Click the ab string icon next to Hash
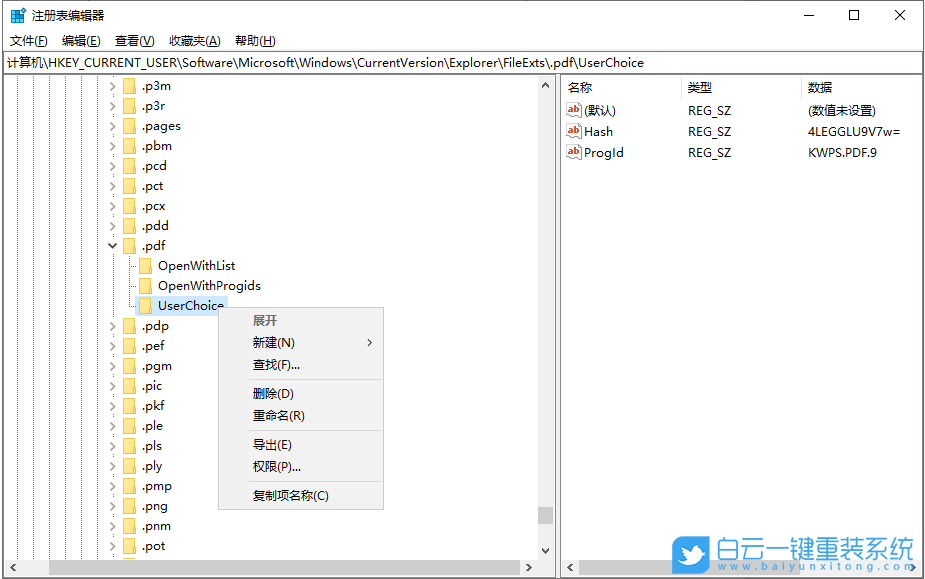925x579 pixels. [574, 131]
